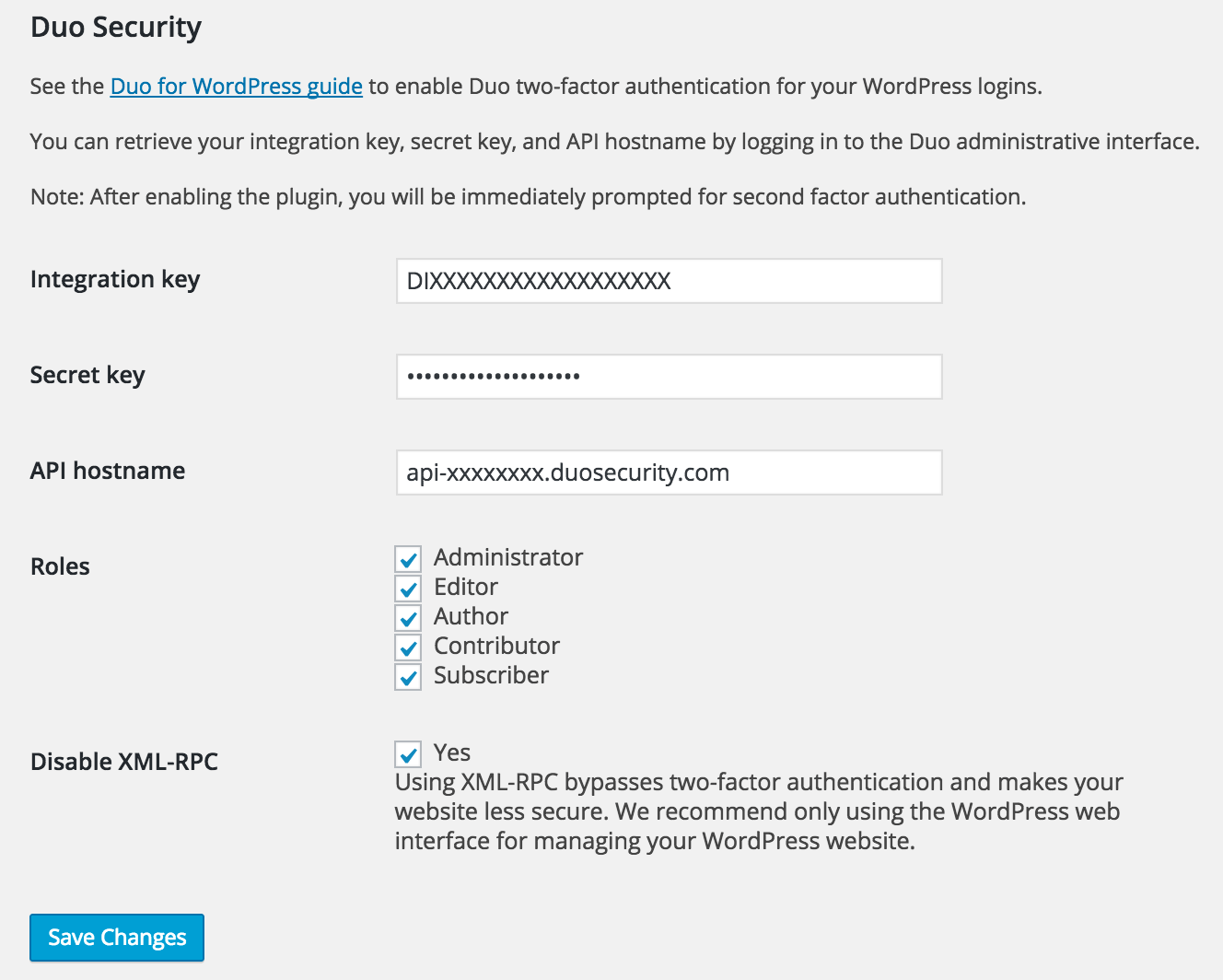Click the Duo Security page heading
The image size is (1223, 980).
116,27
